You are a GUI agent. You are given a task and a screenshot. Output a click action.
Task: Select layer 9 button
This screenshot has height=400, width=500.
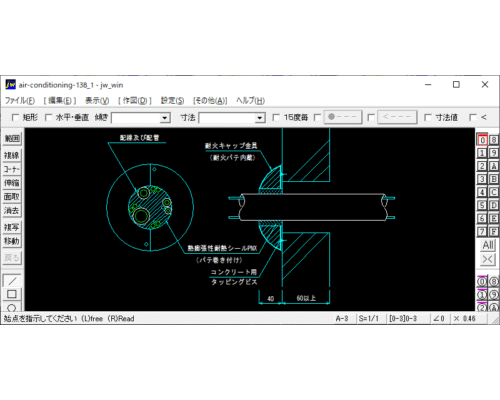[x=494, y=153]
